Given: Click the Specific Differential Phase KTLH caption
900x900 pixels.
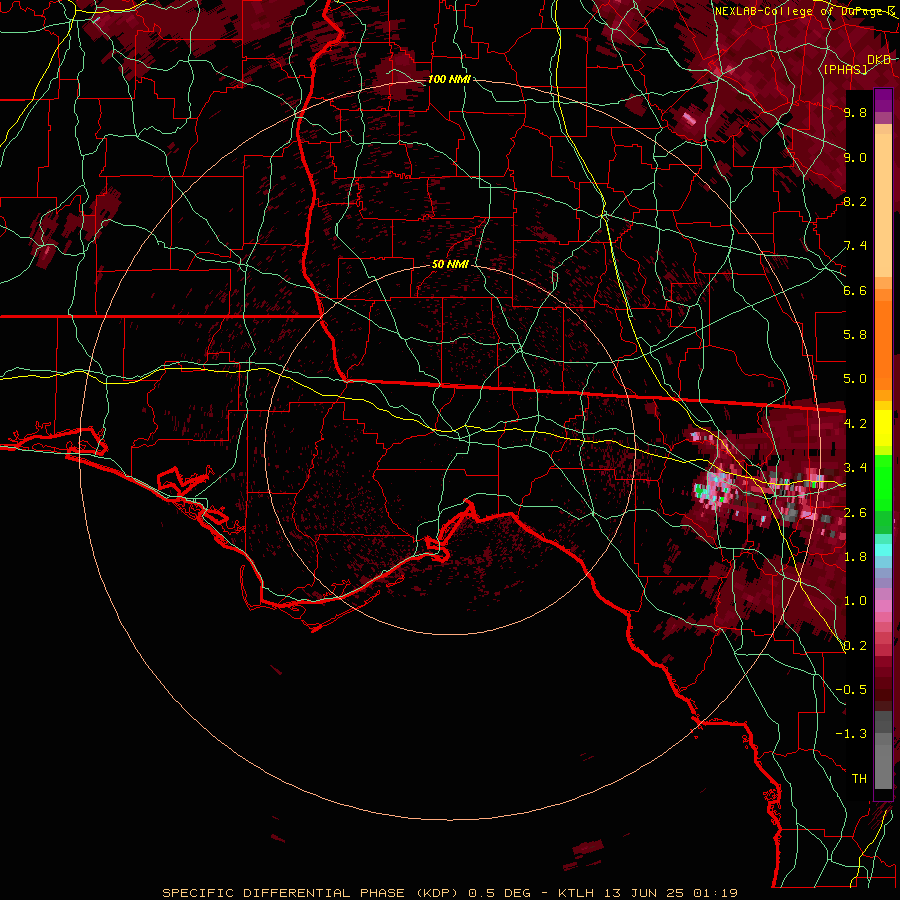Looking at the screenshot, I should coord(450,893).
